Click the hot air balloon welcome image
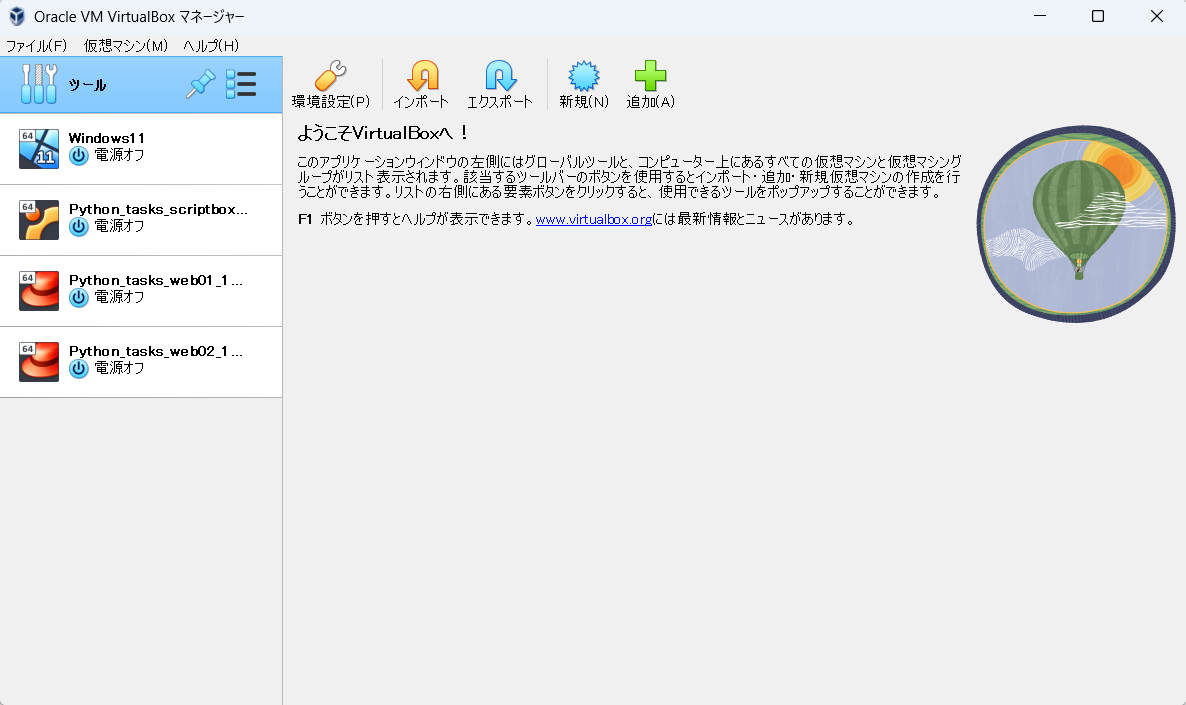Viewport: 1186px width, 705px height. (1076, 224)
